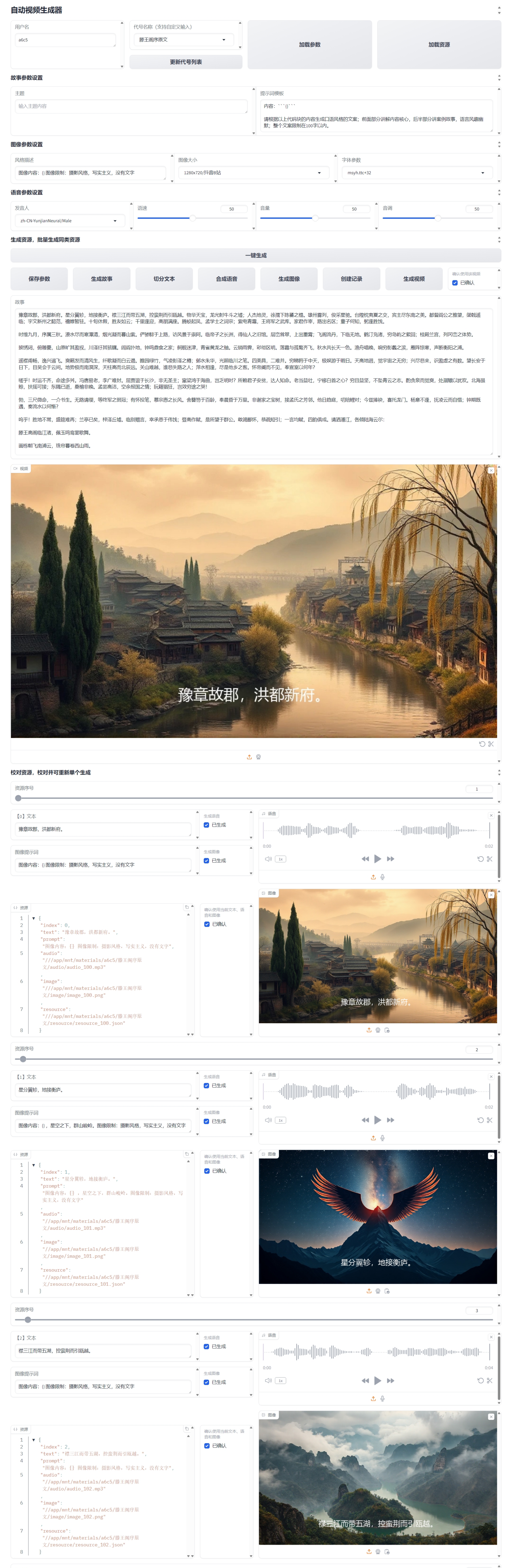Toggle 已确认 checkbox for resource index 2
Image resolution: width=508 pixels, height=1568 pixels.
click(207, 1446)
